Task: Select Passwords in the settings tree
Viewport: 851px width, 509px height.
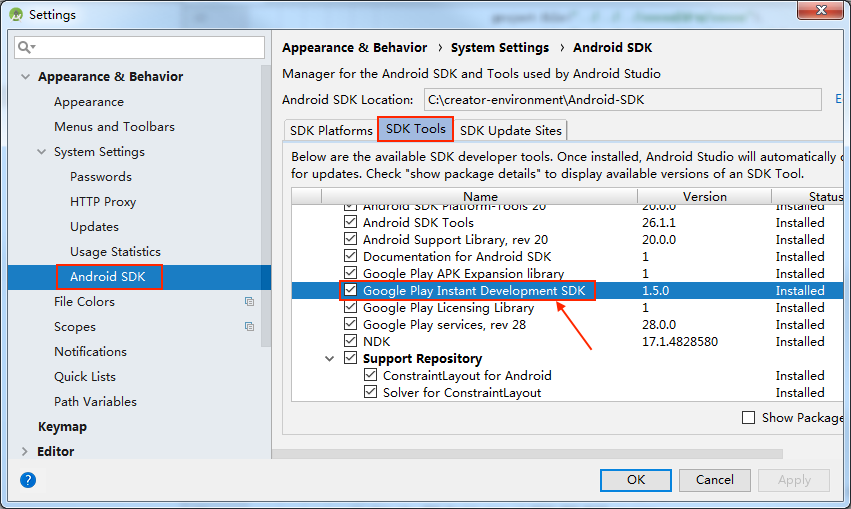Action: [101, 177]
